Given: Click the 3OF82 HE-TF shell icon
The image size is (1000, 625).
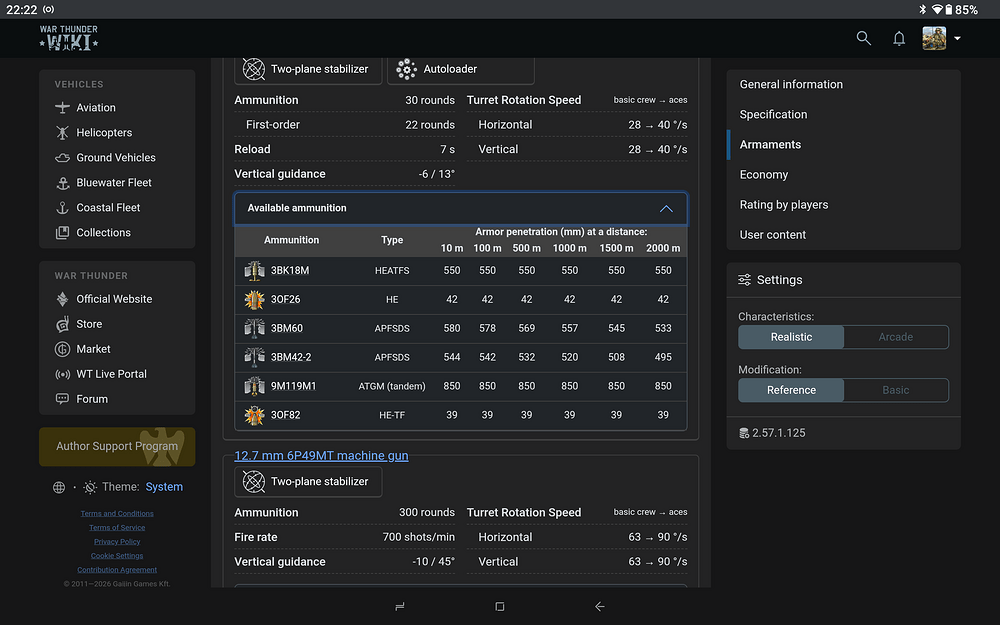Looking at the screenshot, I should pyautogui.click(x=254, y=415).
